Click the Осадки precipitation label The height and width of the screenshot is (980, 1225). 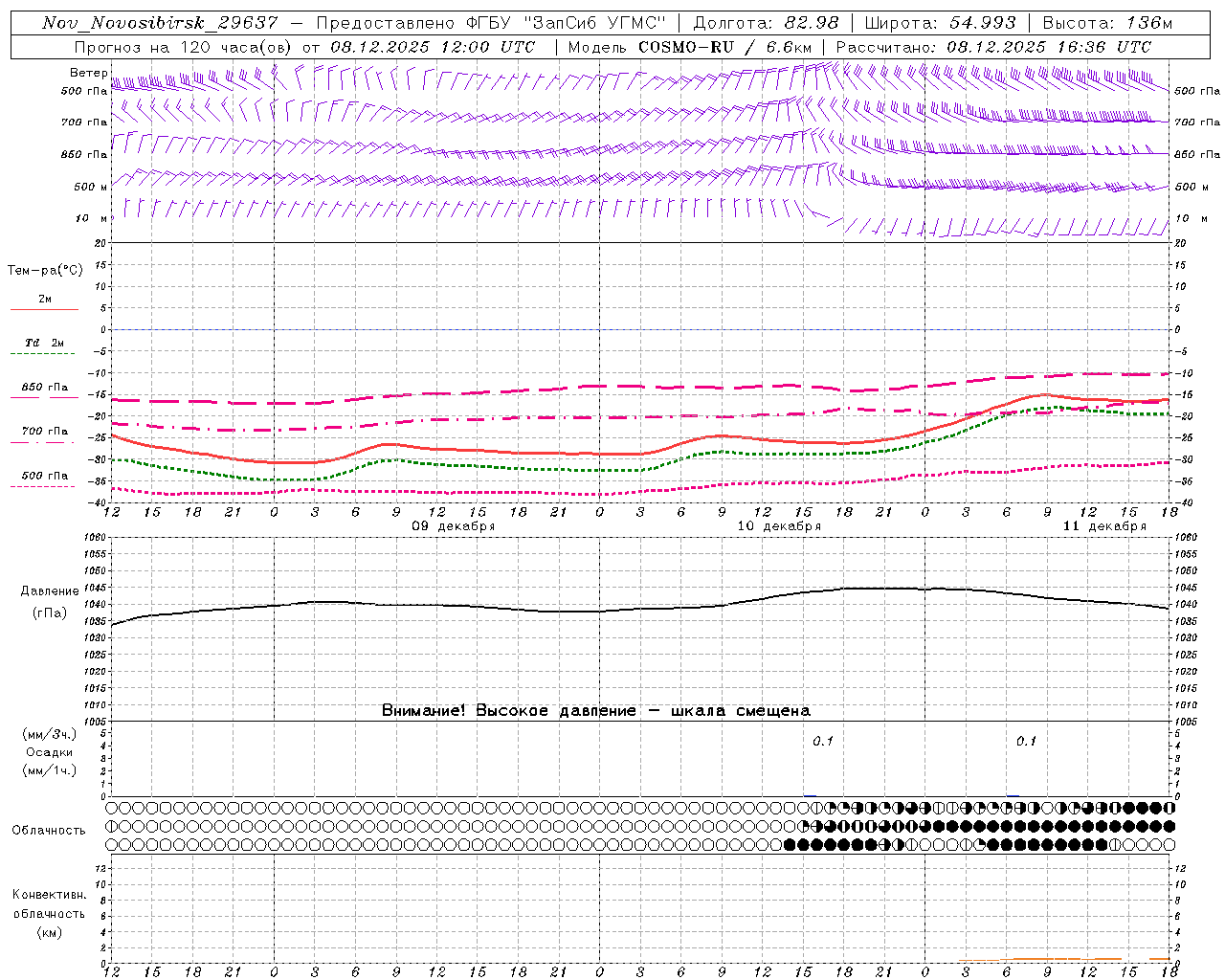[50, 752]
